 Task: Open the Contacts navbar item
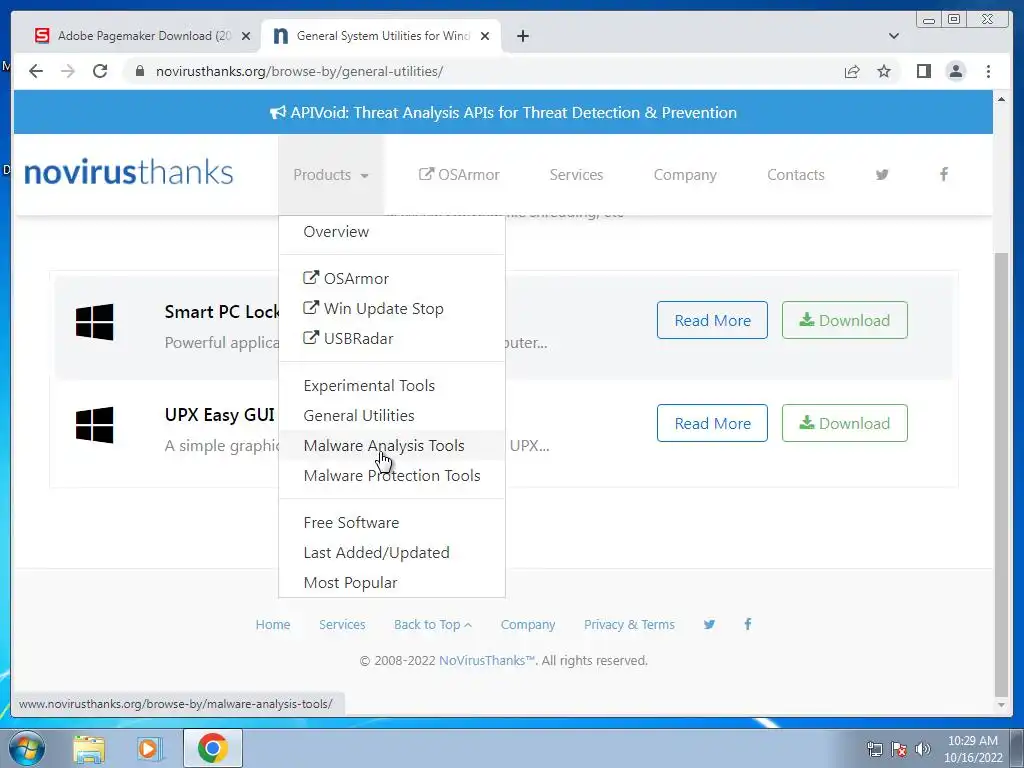[x=795, y=174]
